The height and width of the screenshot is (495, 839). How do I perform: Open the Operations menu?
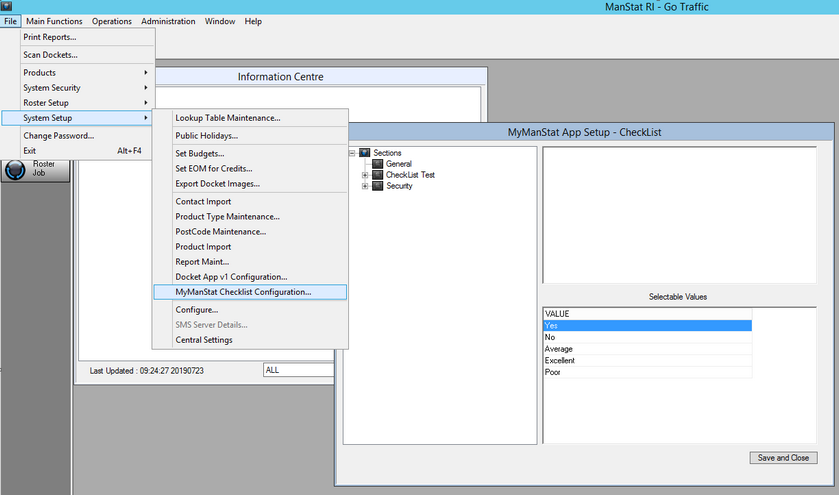(111, 21)
